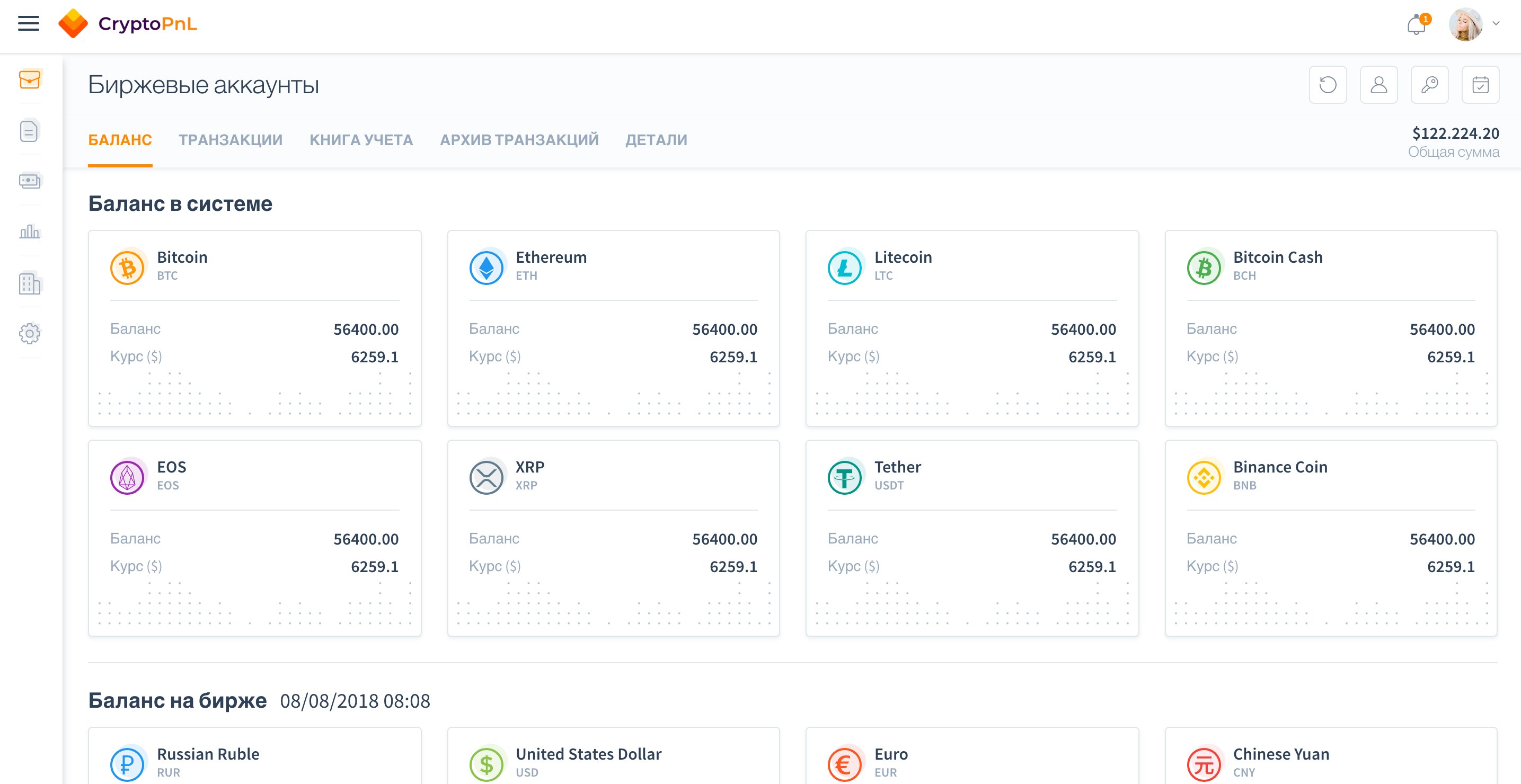This screenshot has width=1521, height=784.
Task: Click the CryptoPnL logo
Action: pos(128,24)
